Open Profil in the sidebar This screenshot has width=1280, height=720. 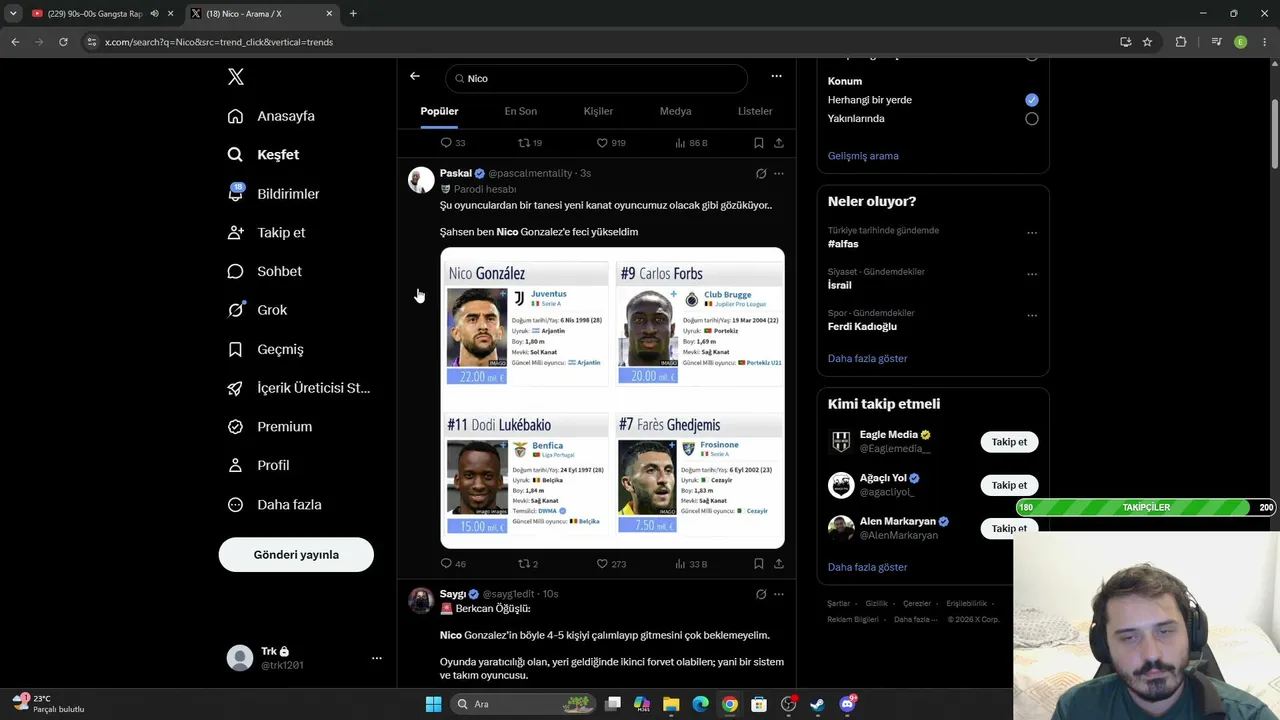[258, 465]
